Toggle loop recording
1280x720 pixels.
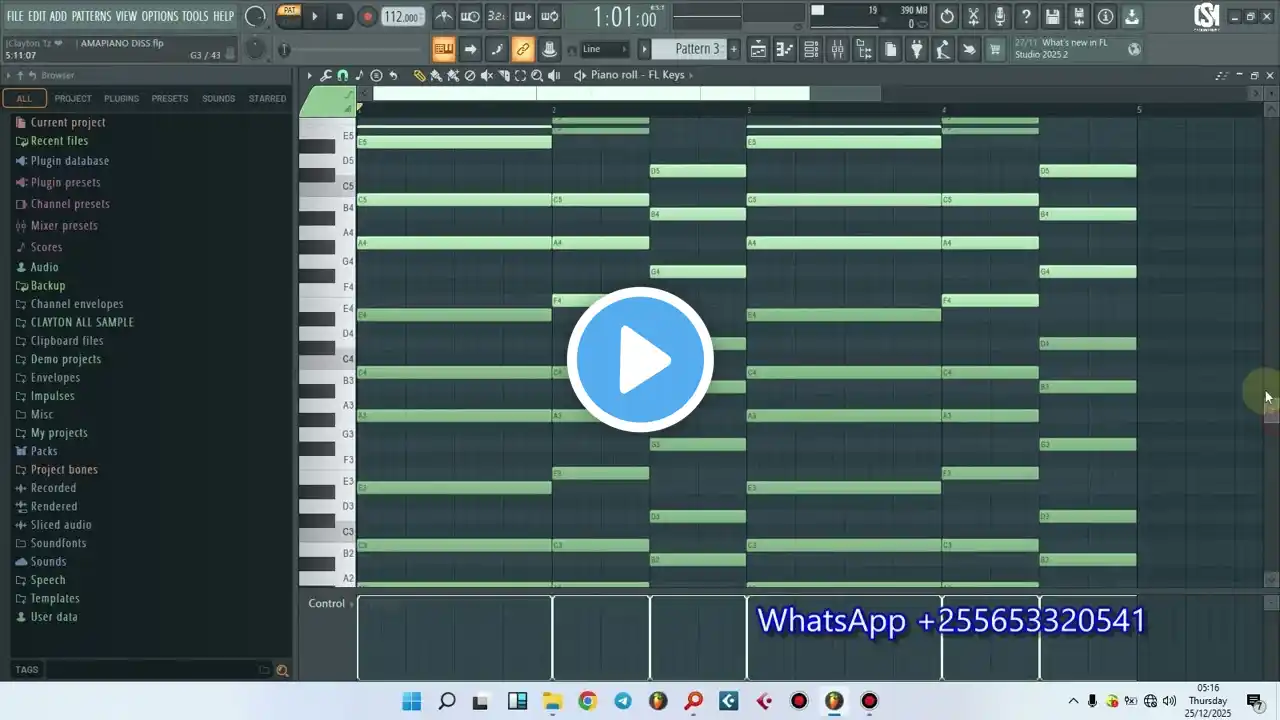click(549, 16)
